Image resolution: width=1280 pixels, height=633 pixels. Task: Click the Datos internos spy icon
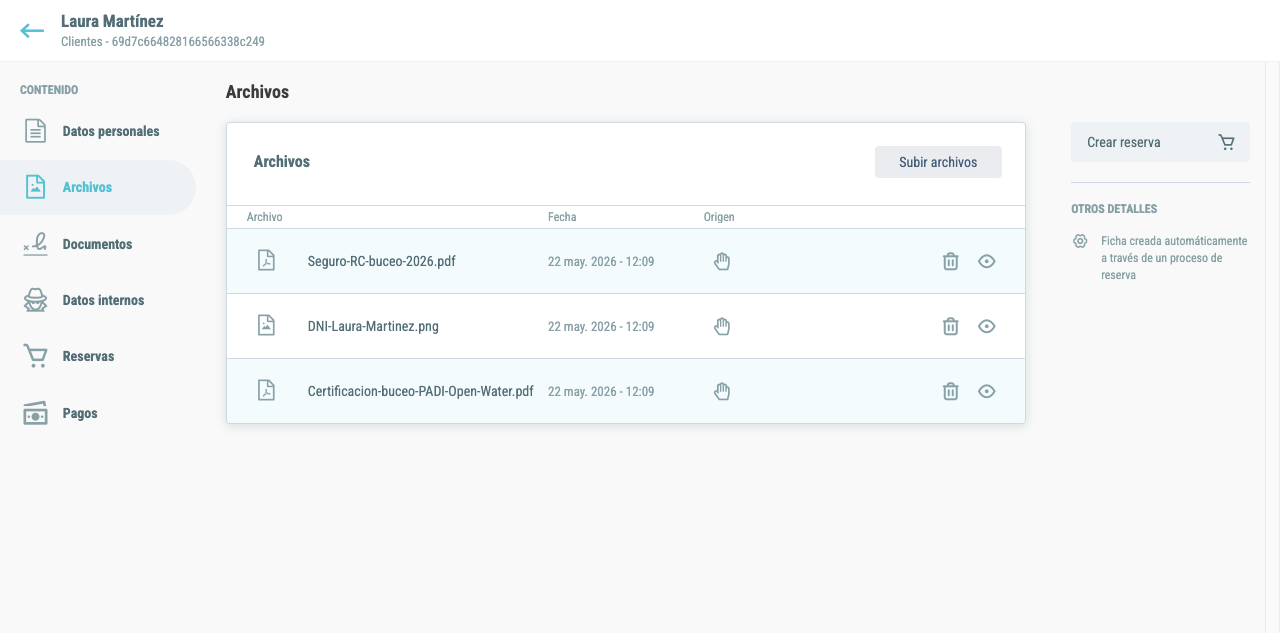(x=35, y=300)
